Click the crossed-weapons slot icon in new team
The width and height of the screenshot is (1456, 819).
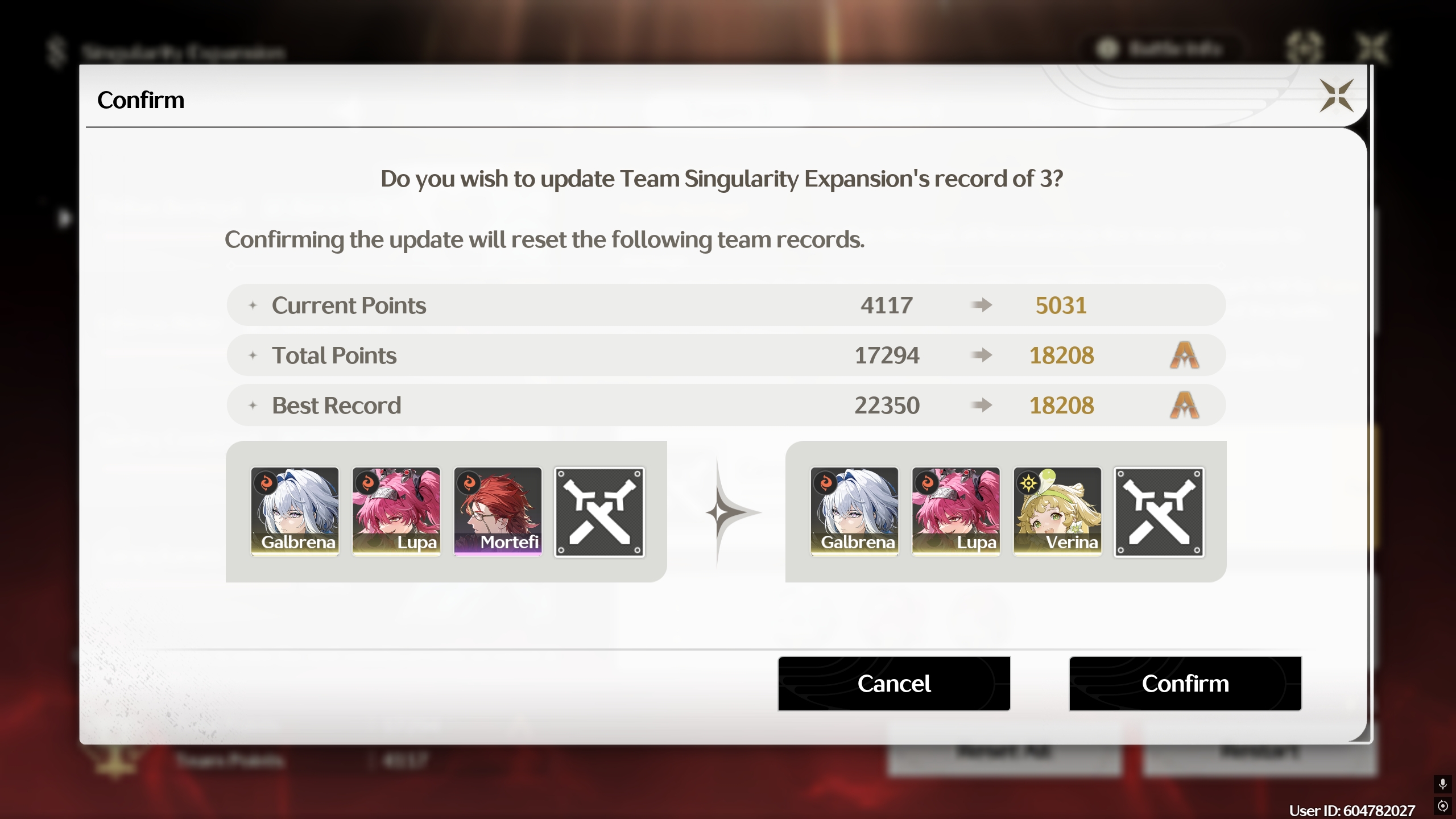point(1159,512)
